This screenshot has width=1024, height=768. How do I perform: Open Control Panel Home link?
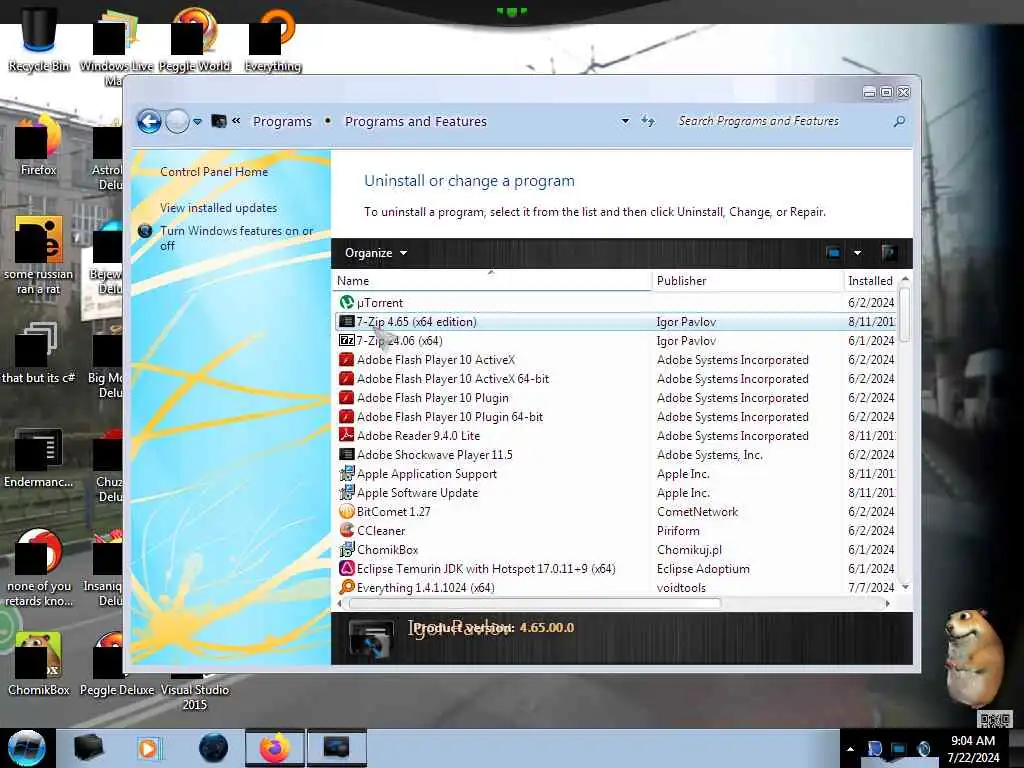click(x=214, y=172)
